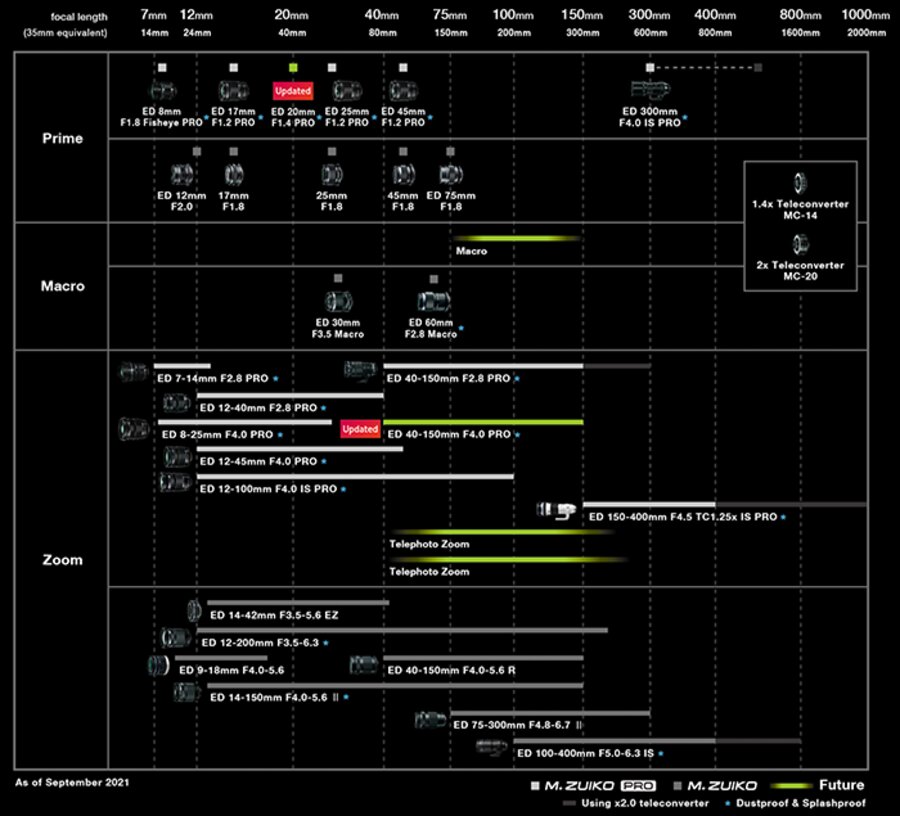Click the 1.4x Teleconverter MC-14 image

pyautogui.click(x=800, y=183)
